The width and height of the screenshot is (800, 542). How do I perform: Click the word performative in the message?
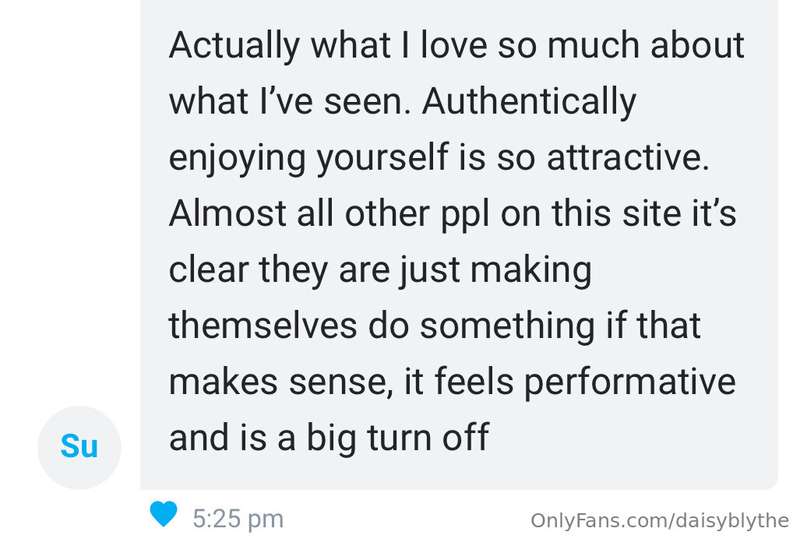tap(630, 384)
